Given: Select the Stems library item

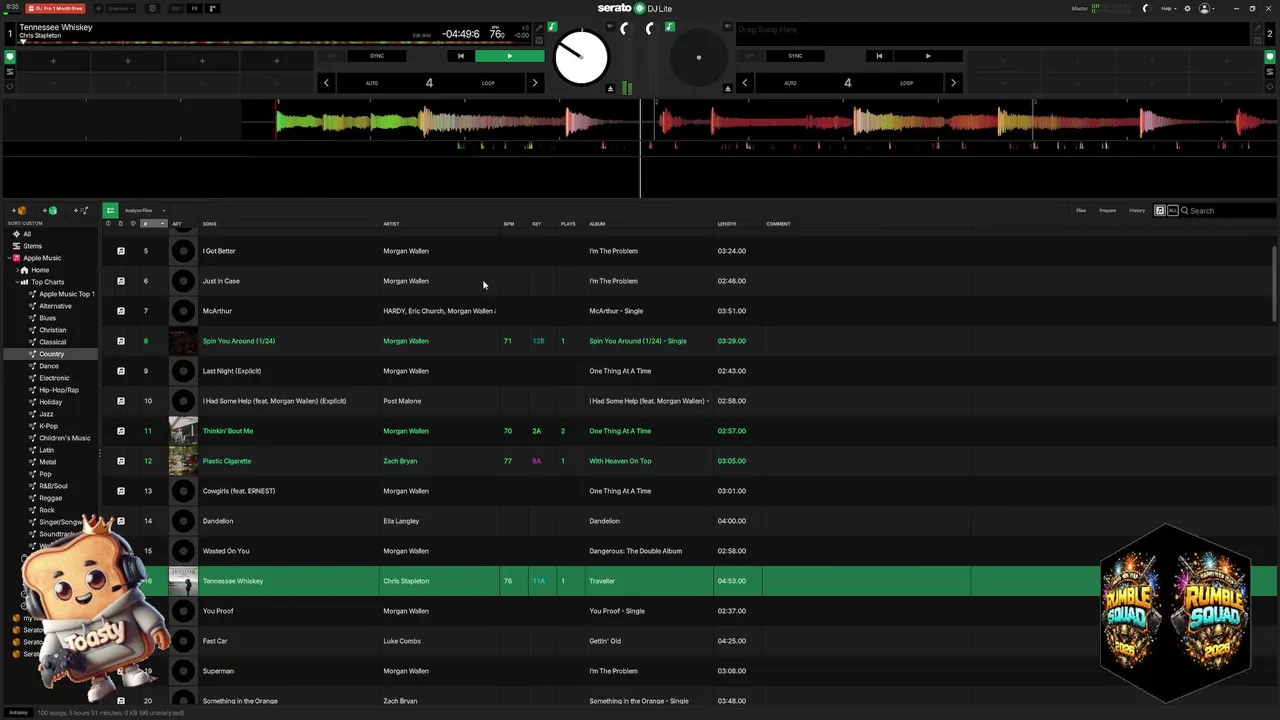Looking at the screenshot, I should pos(32,246).
